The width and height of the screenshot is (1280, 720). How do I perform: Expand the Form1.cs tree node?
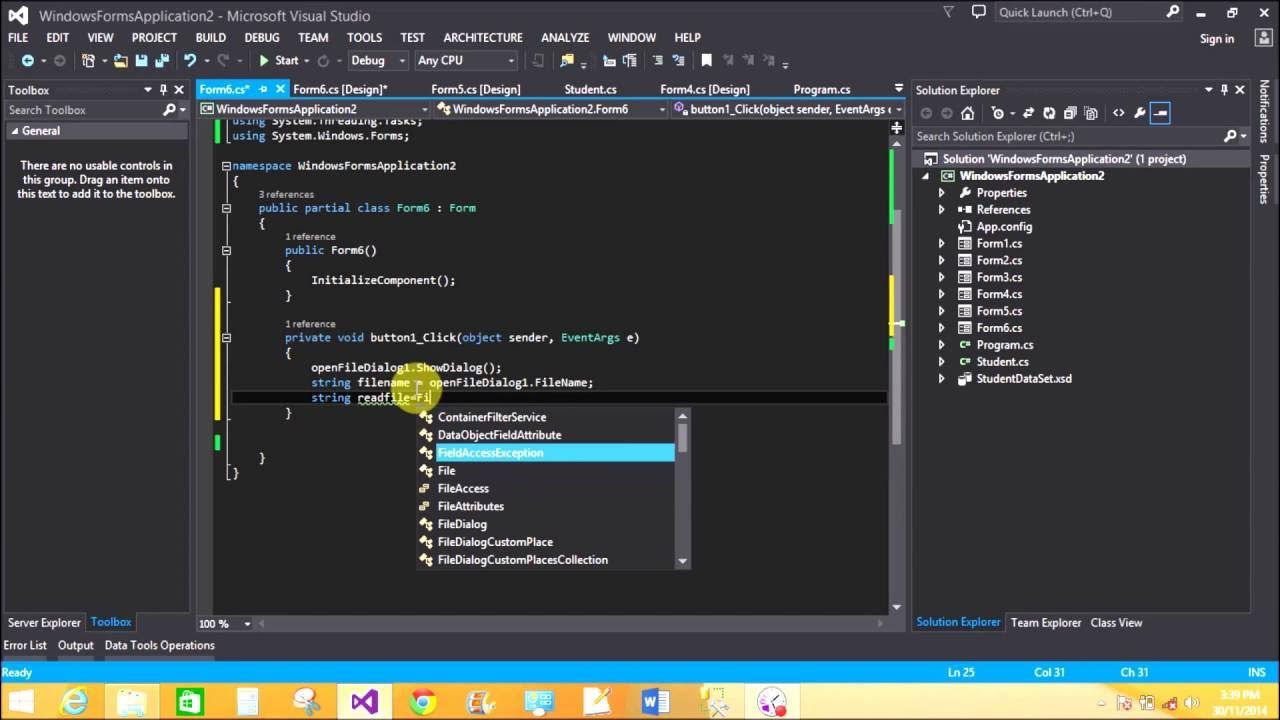tap(941, 244)
